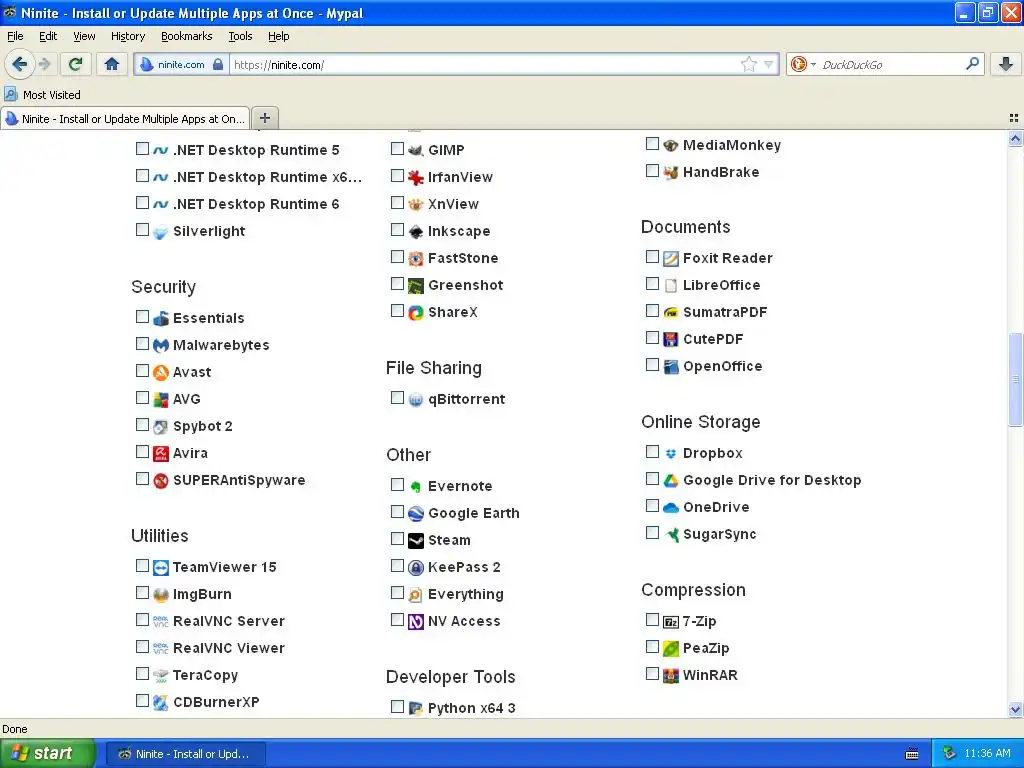The width and height of the screenshot is (1024, 768).
Task: Tick the Silverlight checkbox
Action: (142, 230)
